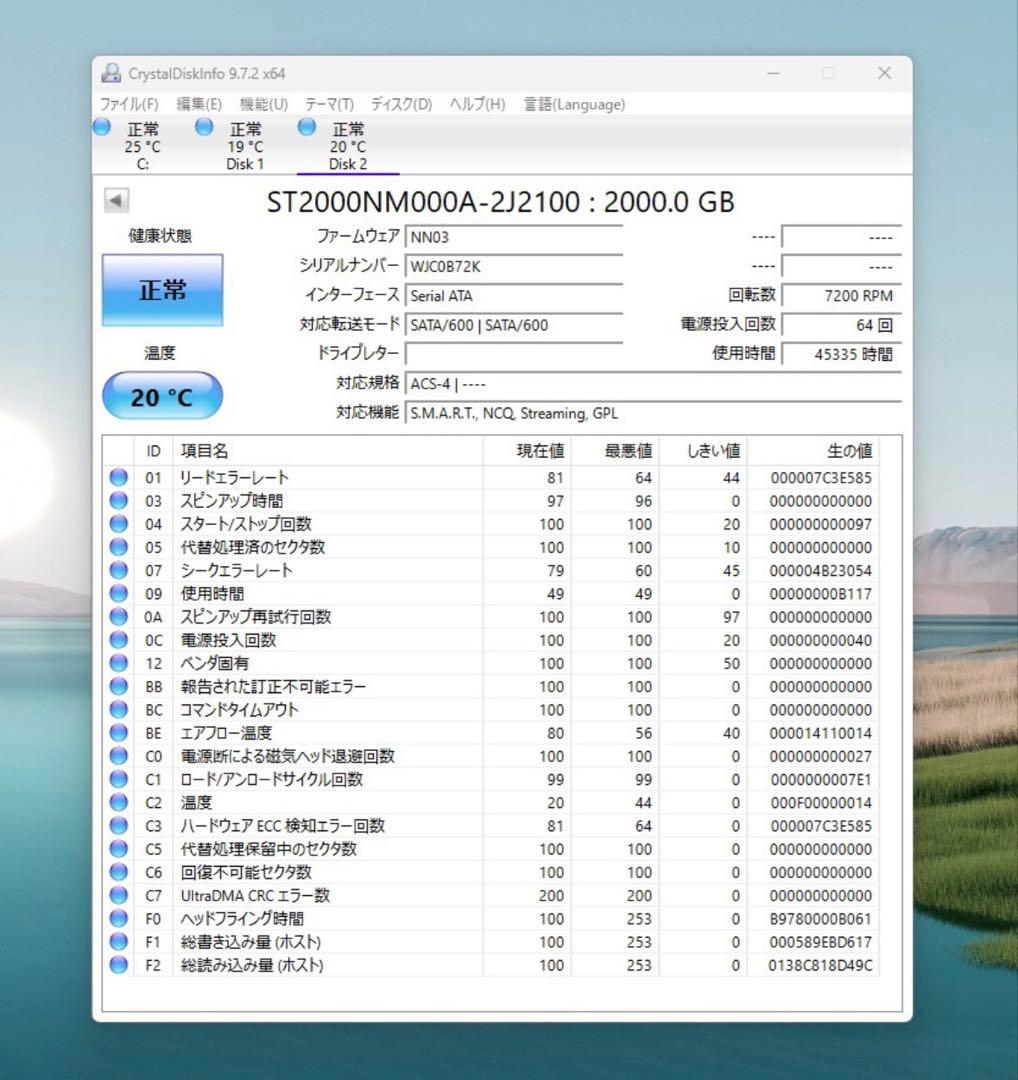Click the interface field Serial ATA
Screen dimensions: 1018x1080
pyautogui.click(x=514, y=295)
